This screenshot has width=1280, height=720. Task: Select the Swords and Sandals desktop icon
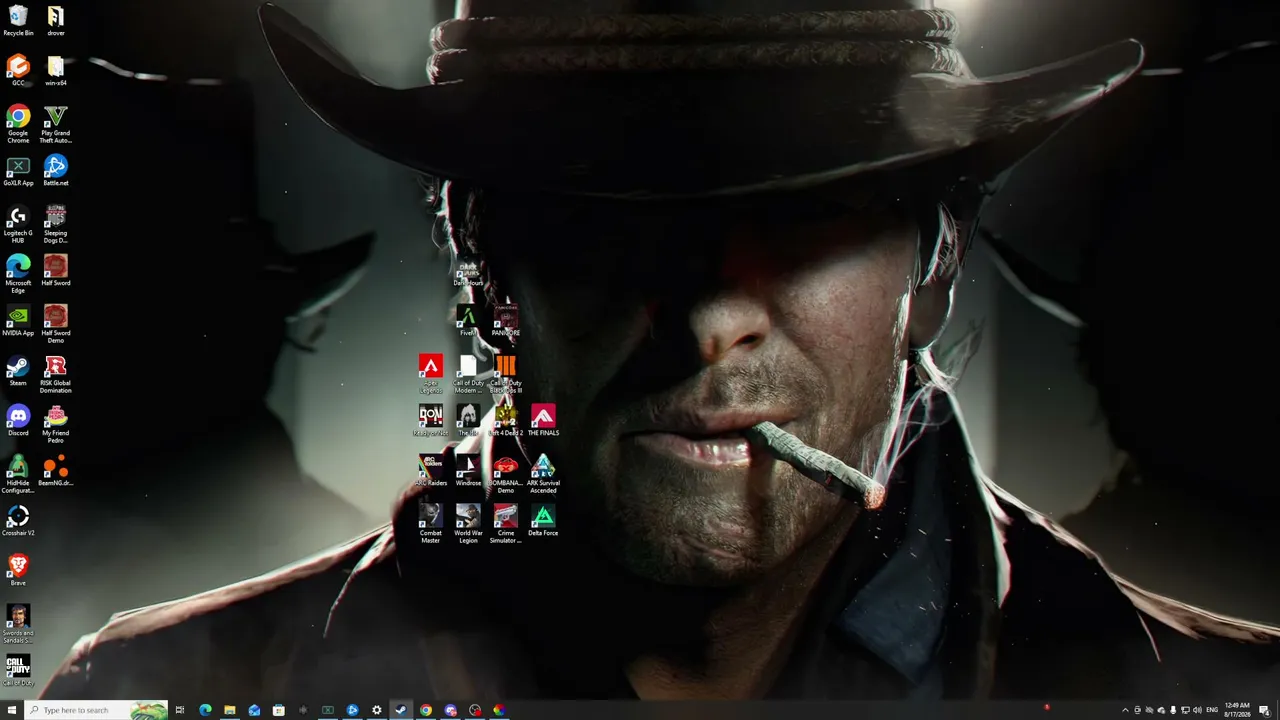pos(18,623)
